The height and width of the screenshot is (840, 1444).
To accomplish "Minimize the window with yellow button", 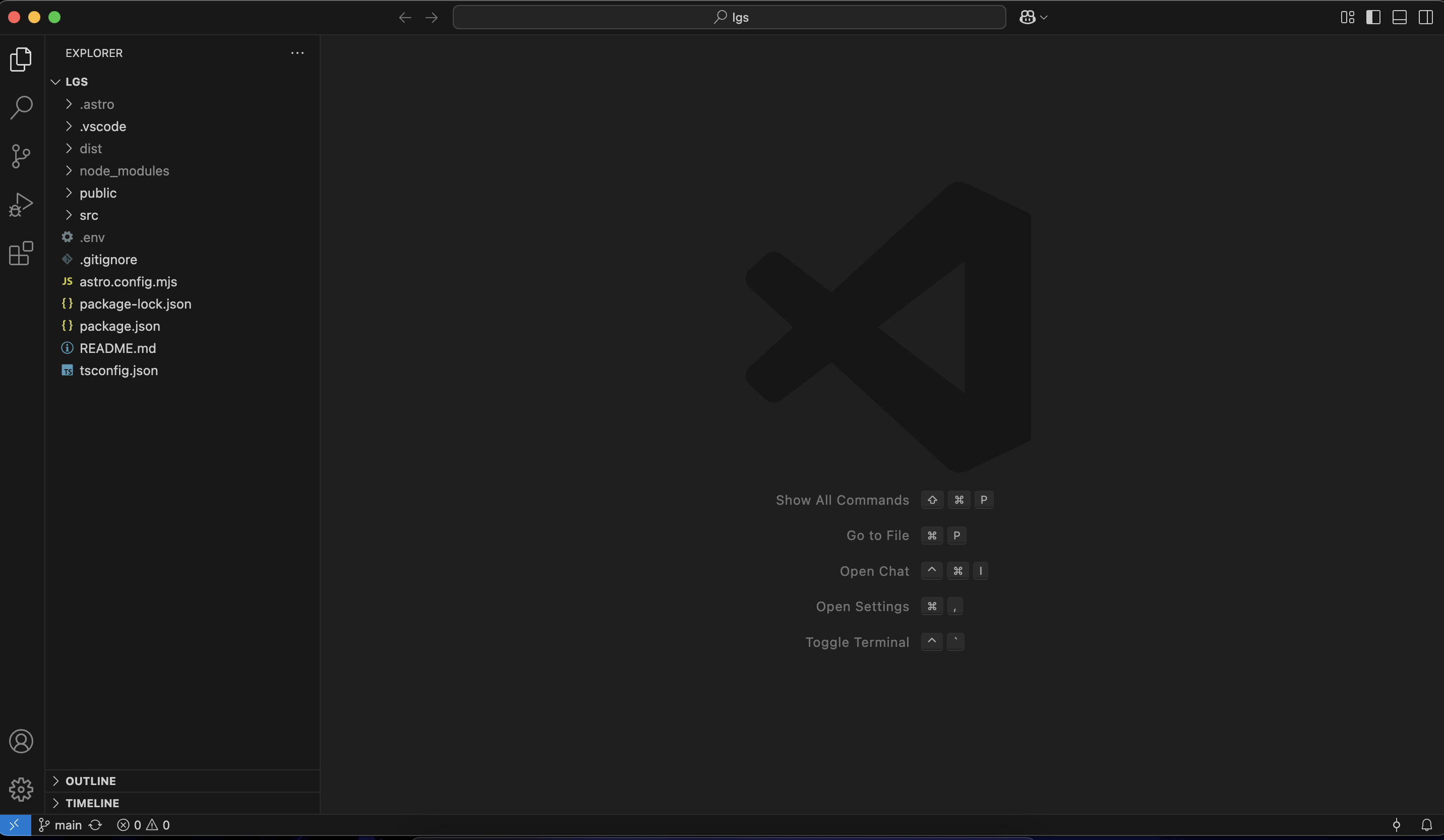I will 34,17.
